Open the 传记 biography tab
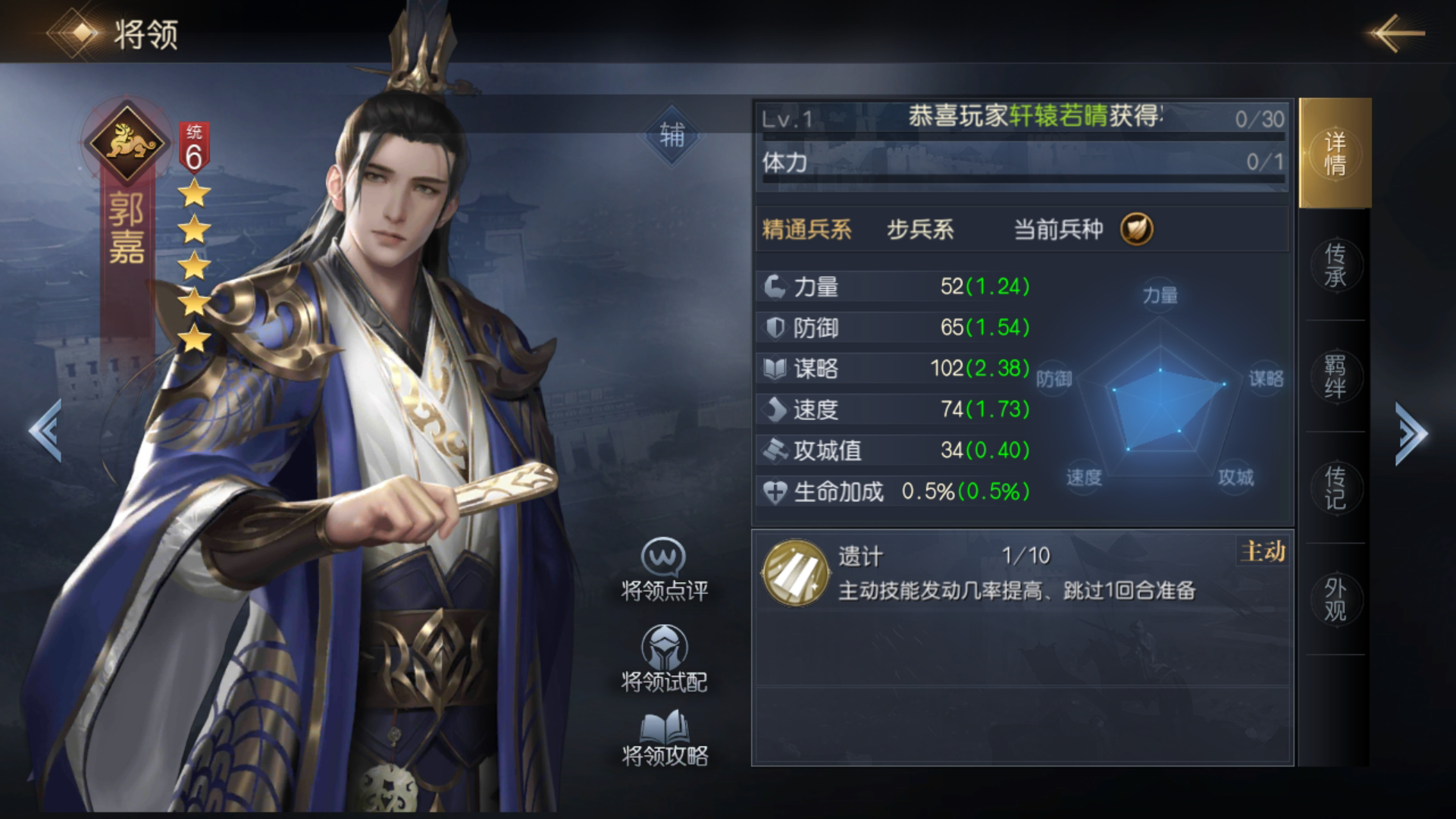The height and width of the screenshot is (819, 1456). point(1335,488)
